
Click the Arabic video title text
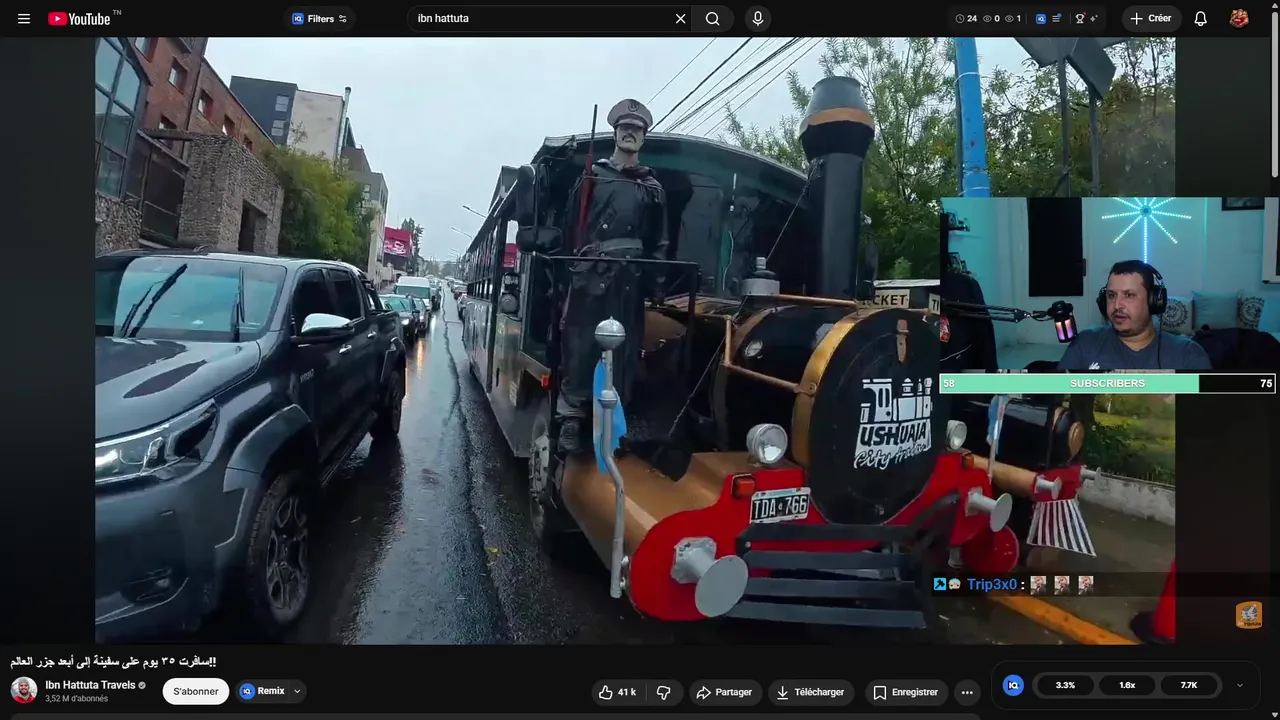tap(113, 662)
